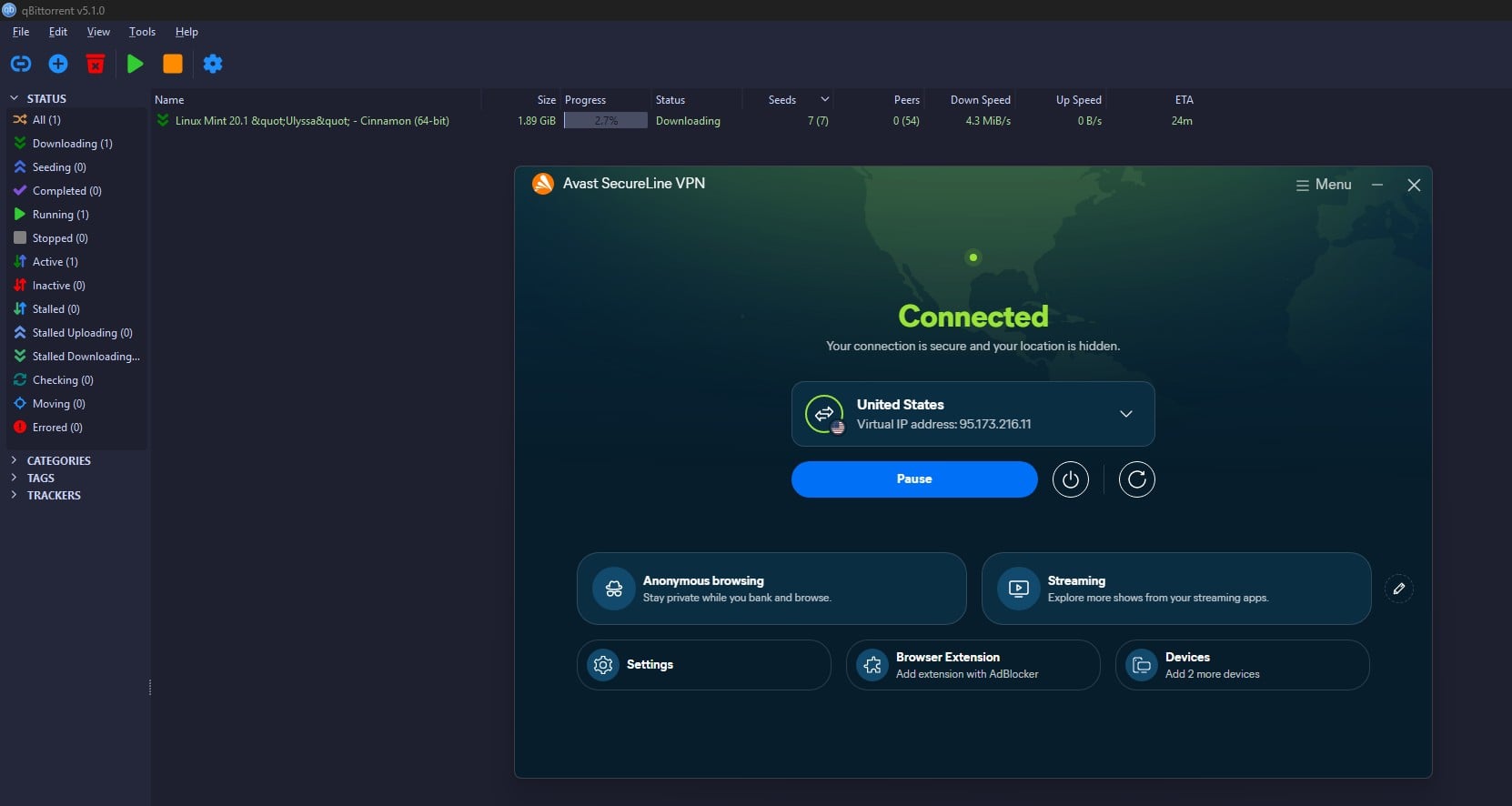Open the Anonymous browsing card
1512x806 pixels.
tap(771, 589)
